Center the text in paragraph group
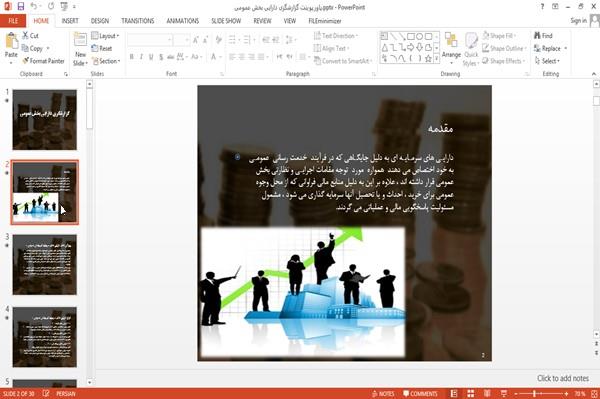 242,57
